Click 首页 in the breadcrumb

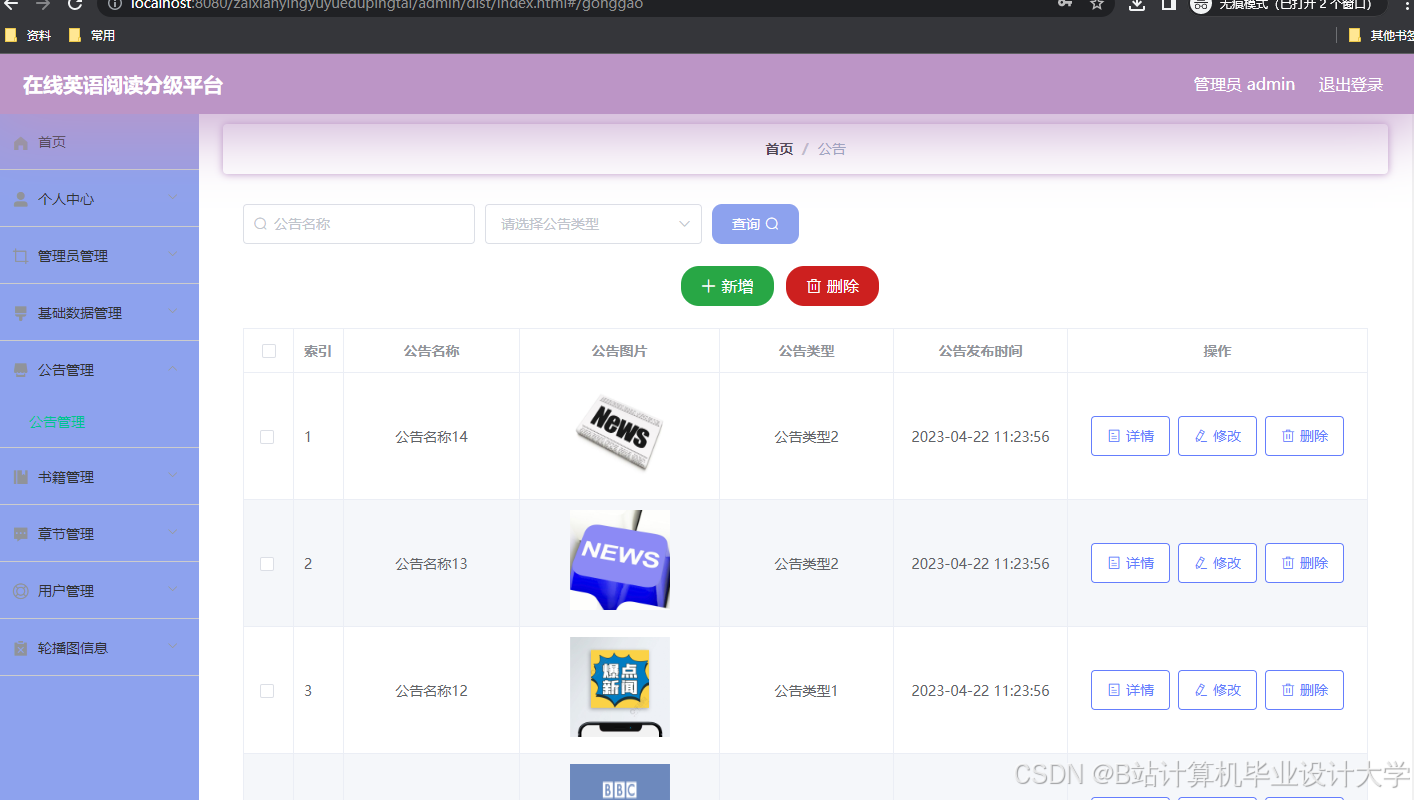pos(779,149)
